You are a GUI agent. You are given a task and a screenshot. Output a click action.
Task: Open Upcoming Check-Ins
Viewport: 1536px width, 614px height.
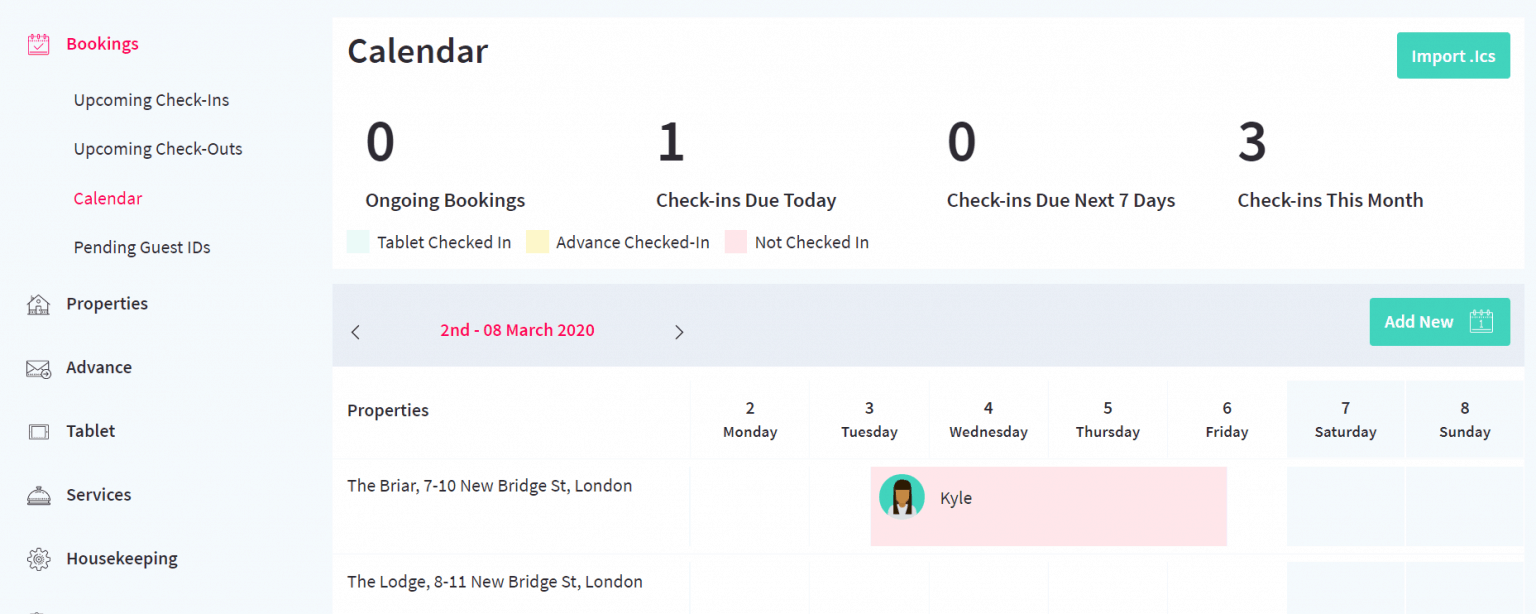click(151, 99)
